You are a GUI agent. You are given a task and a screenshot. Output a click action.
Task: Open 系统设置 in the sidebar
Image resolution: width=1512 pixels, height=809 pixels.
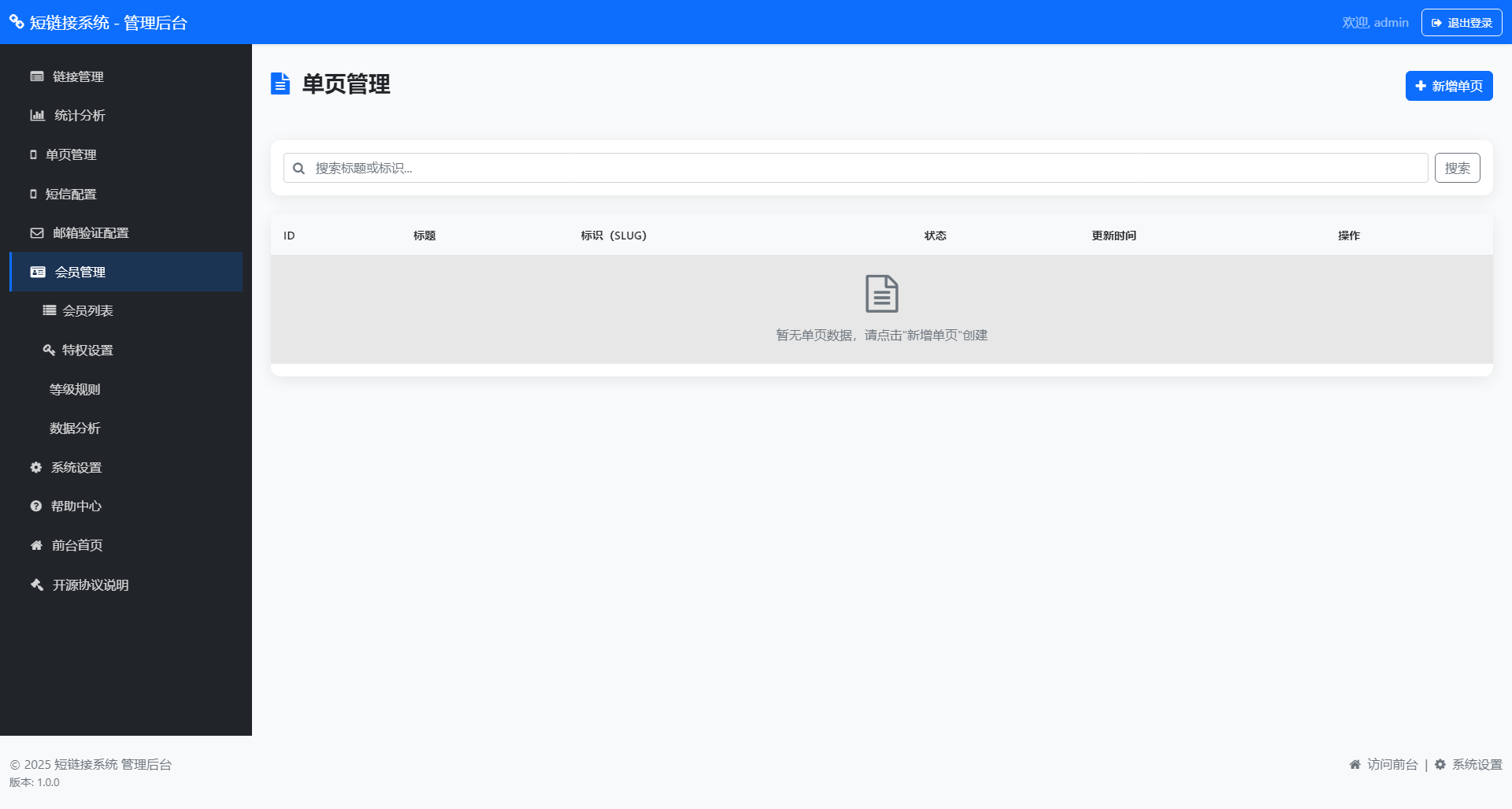point(126,467)
